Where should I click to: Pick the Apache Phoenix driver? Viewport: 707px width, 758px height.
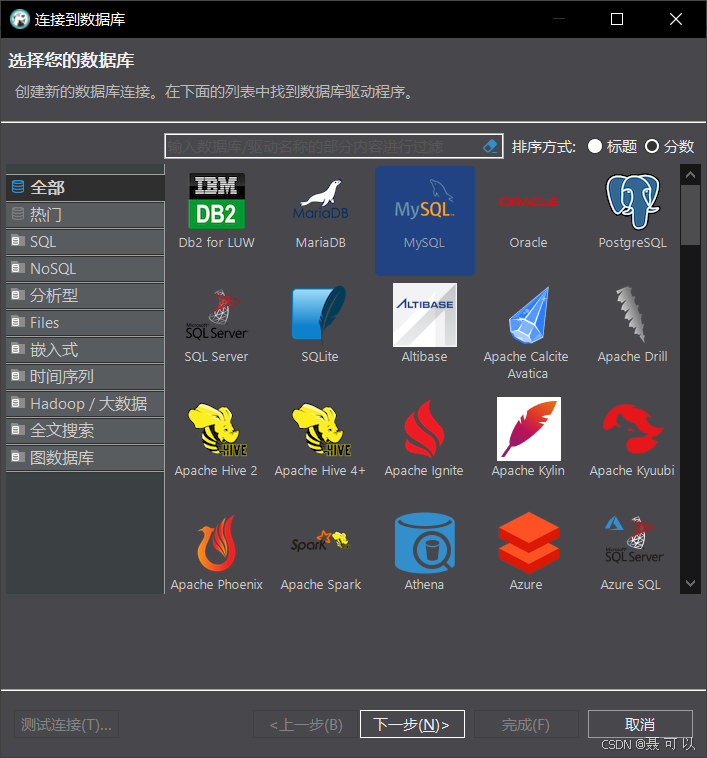coord(216,553)
